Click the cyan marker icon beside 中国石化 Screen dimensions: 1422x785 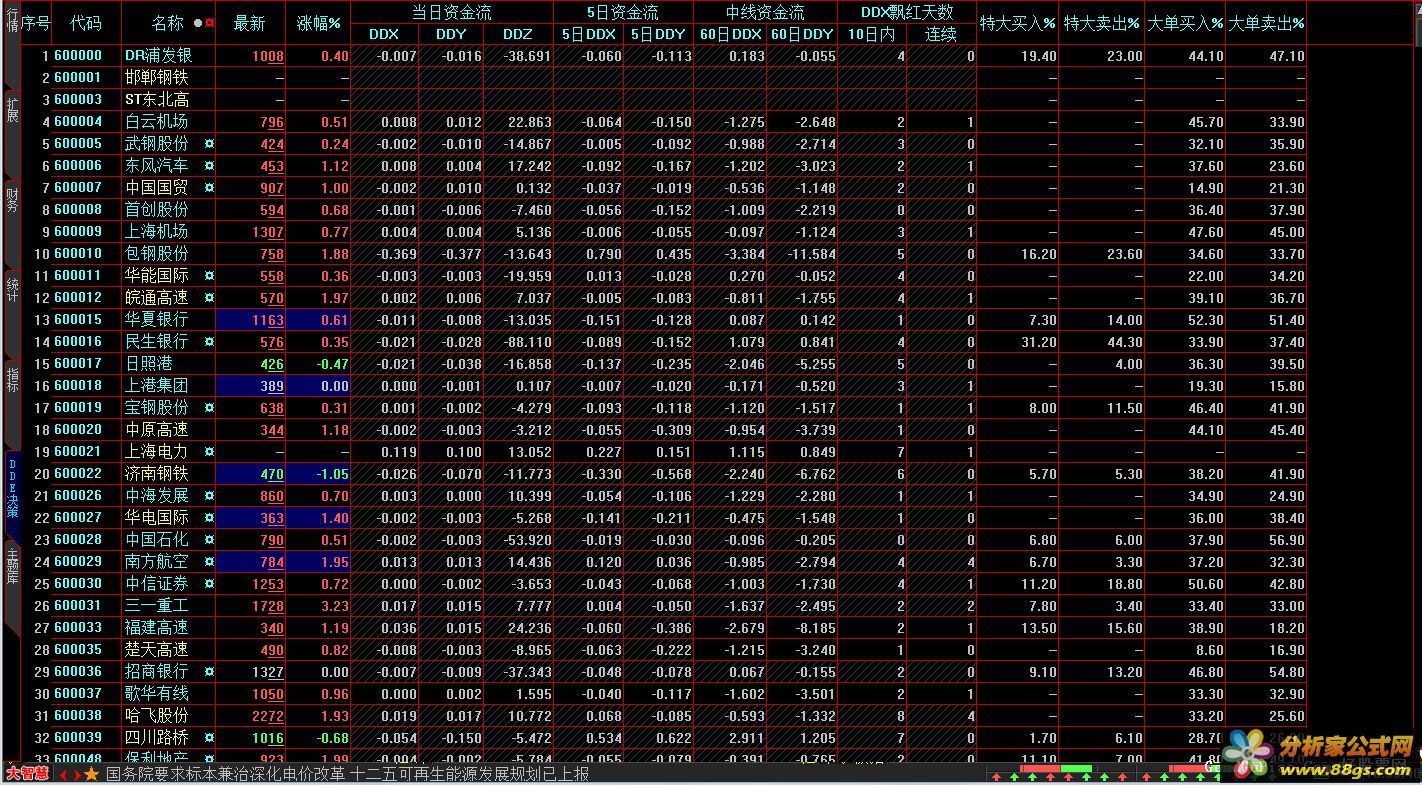point(209,540)
